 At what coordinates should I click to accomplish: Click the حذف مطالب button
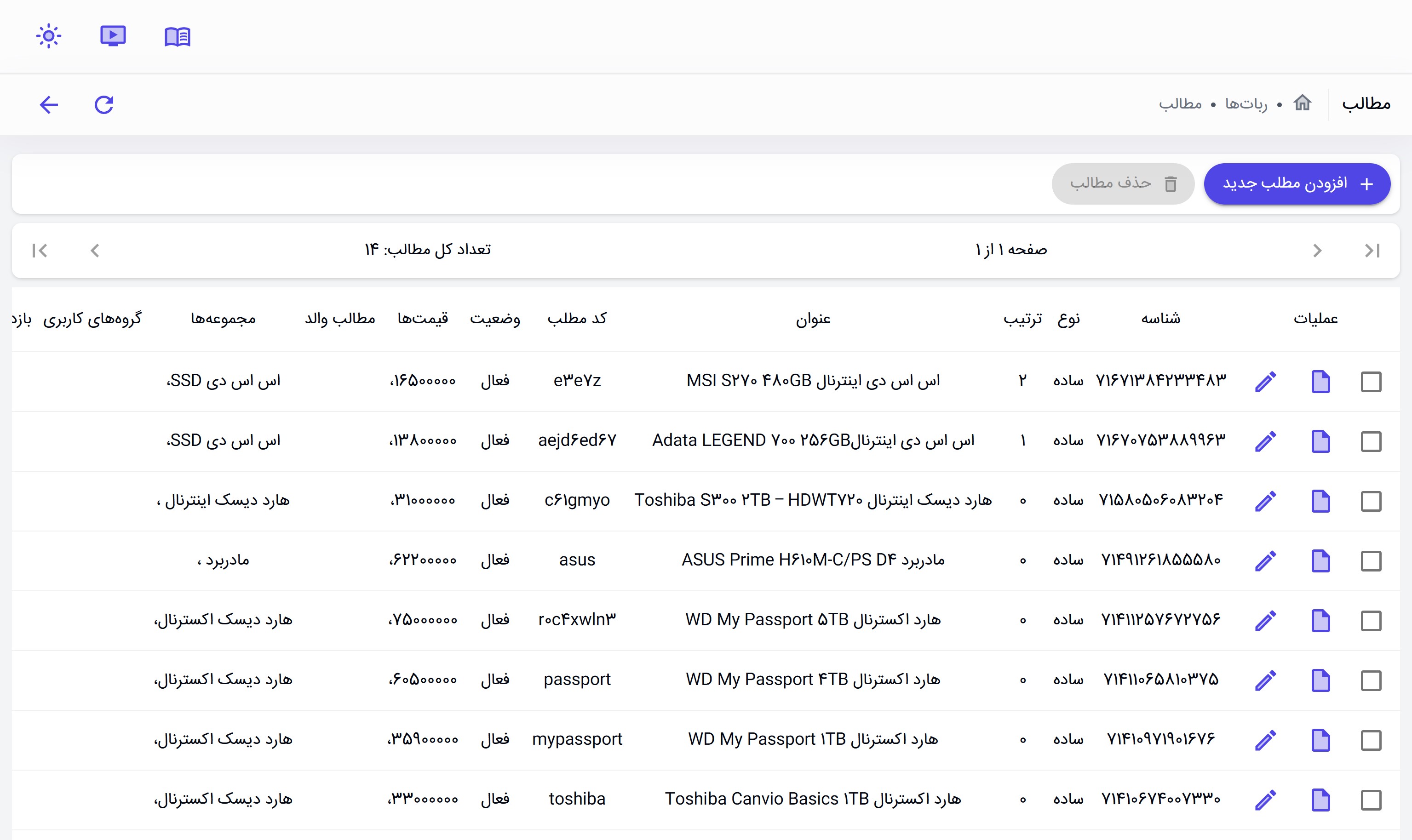[x=1123, y=183]
